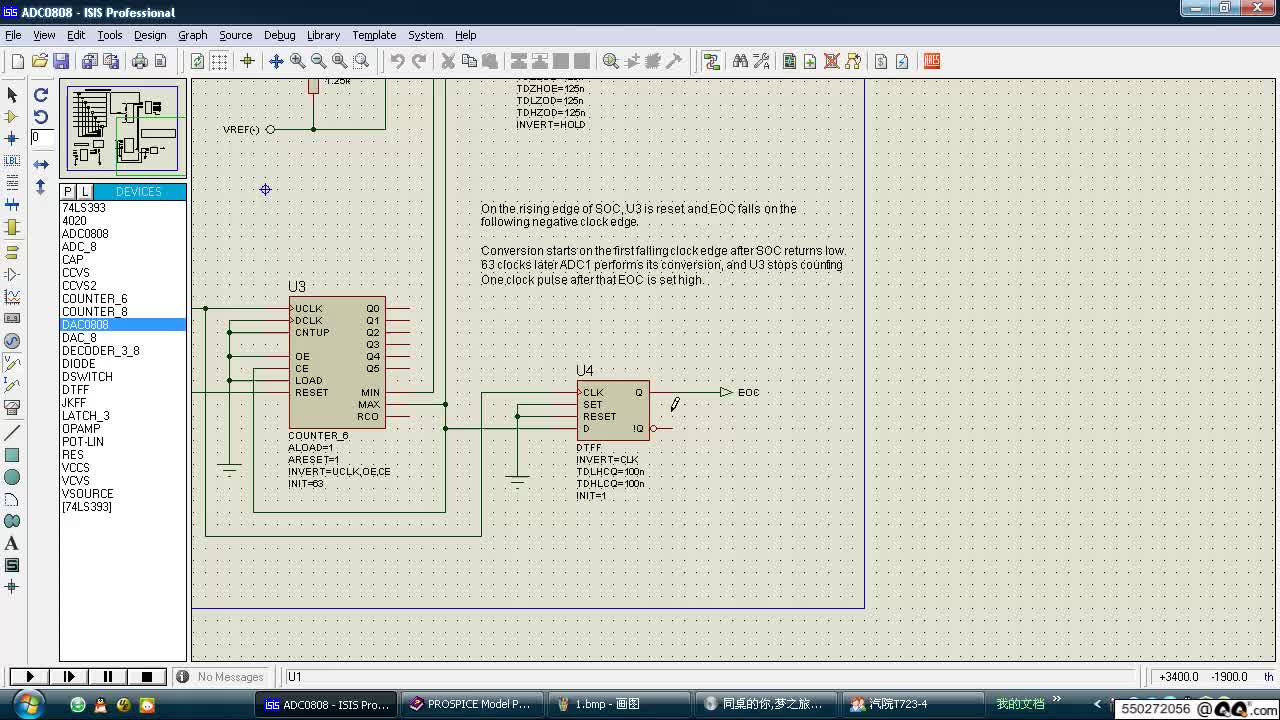This screenshot has width=1280, height=720.
Task: Open the File menu
Action: pos(13,35)
